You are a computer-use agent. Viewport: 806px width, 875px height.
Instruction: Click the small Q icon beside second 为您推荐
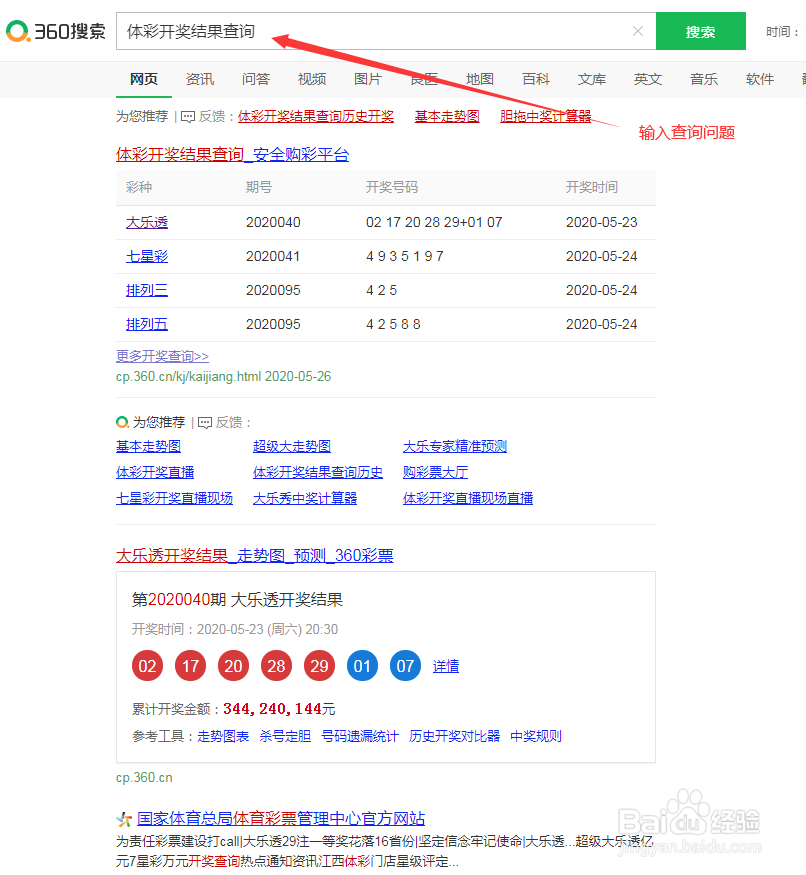pyautogui.click(x=122, y=422)
